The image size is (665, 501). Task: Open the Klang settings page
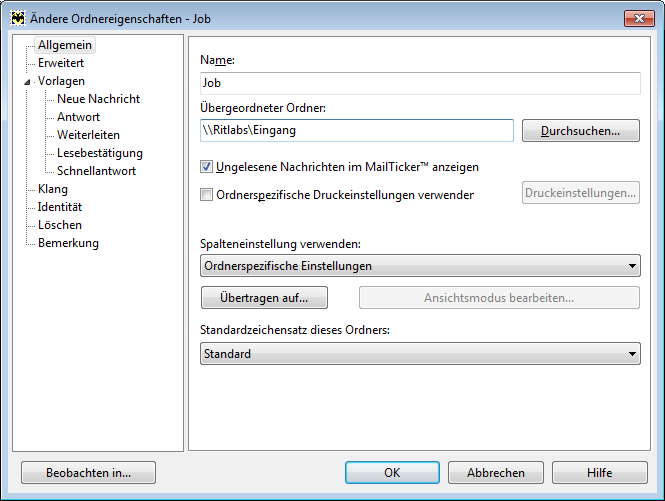click(x=53, y=189)
